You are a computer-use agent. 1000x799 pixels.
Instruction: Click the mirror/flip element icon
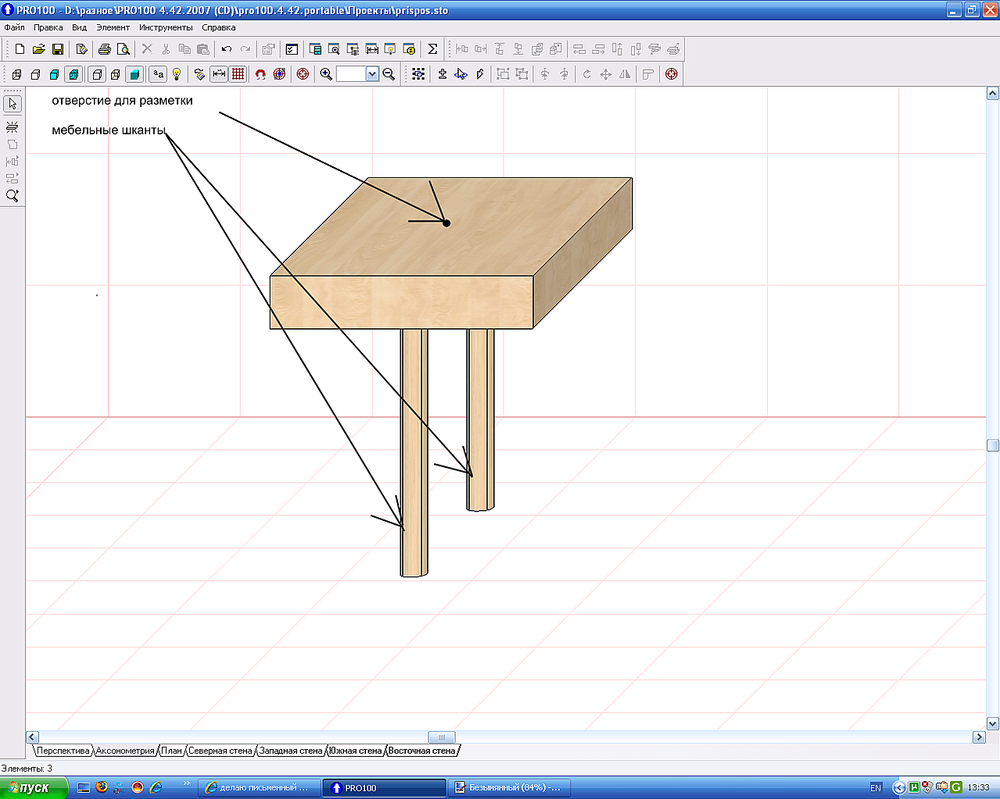coord(623,73)
